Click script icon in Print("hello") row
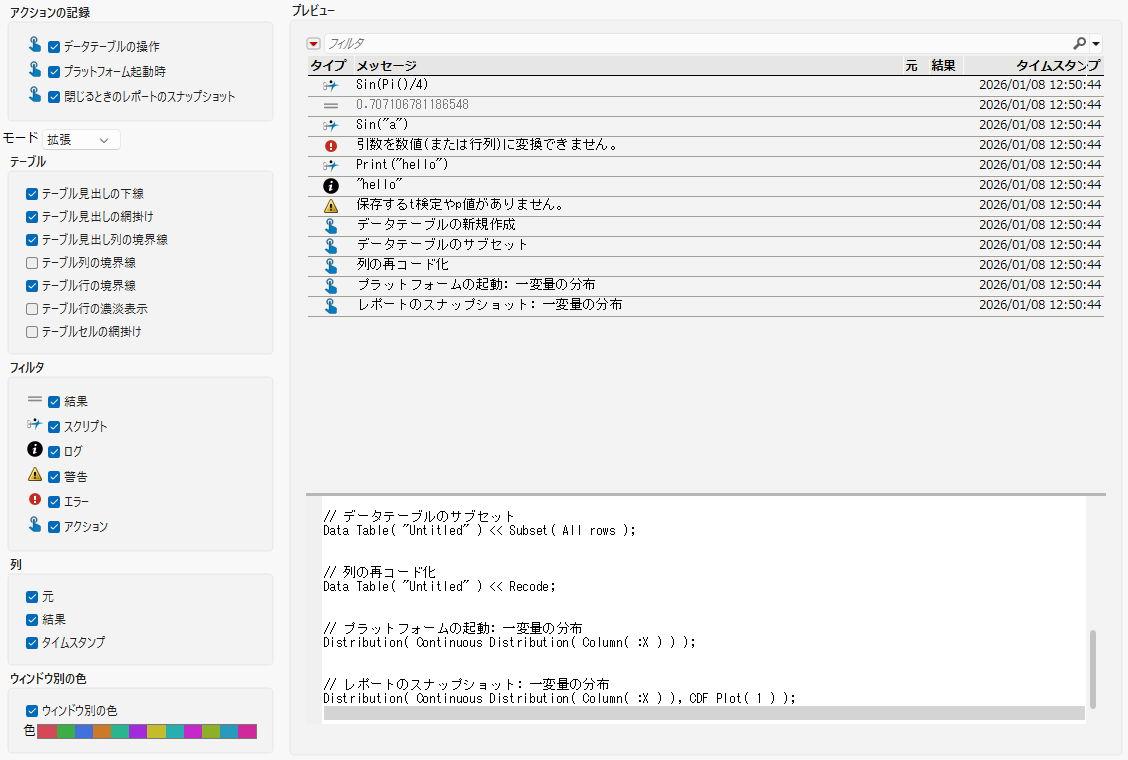This screenshot has height=760, width=1128. pyautogui.click(x=330, y=166)
